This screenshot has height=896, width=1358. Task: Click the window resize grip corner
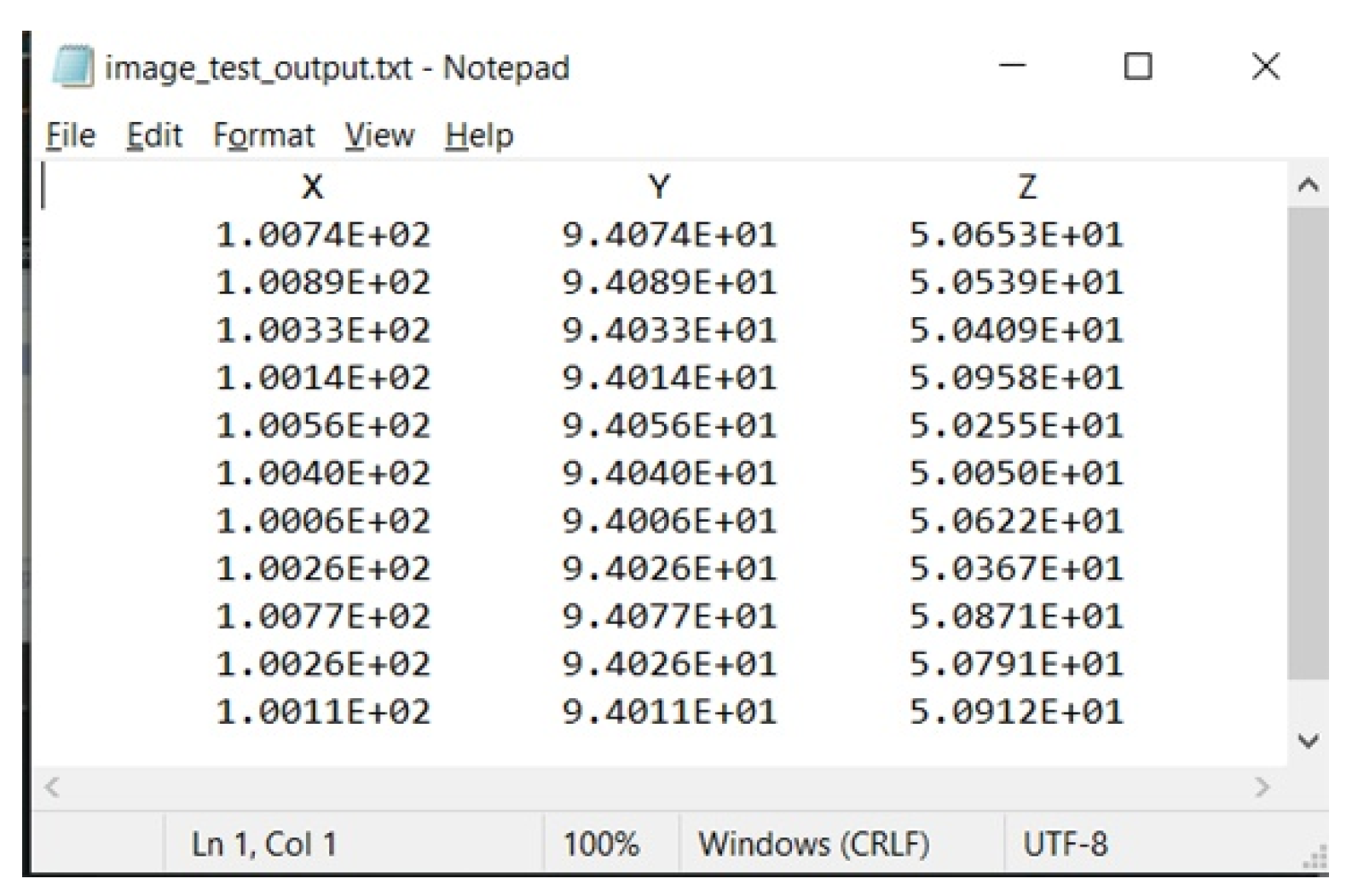(x=1317, y=858)
